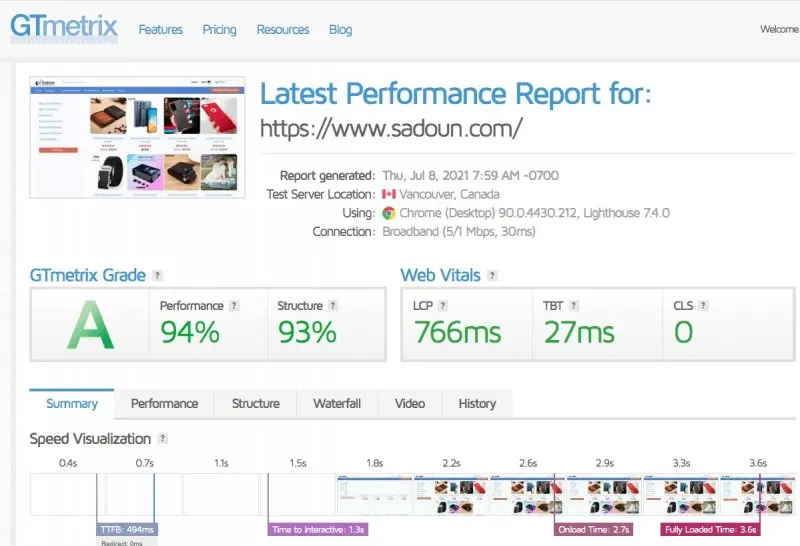
Task: Open the help icon beside GTmetrix Grade
Action: (158, 276)
